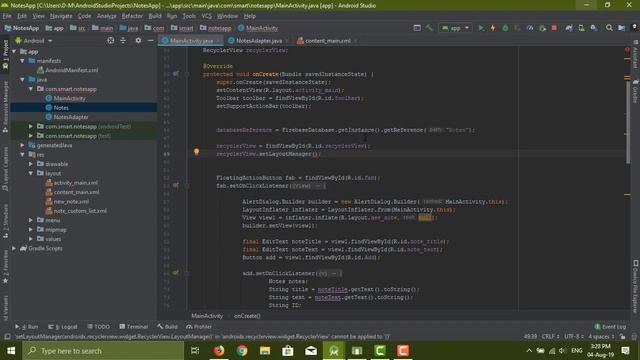Toggle the Layout Captures side tab
This screenshot has width=640, height=360.
[5, 169]
